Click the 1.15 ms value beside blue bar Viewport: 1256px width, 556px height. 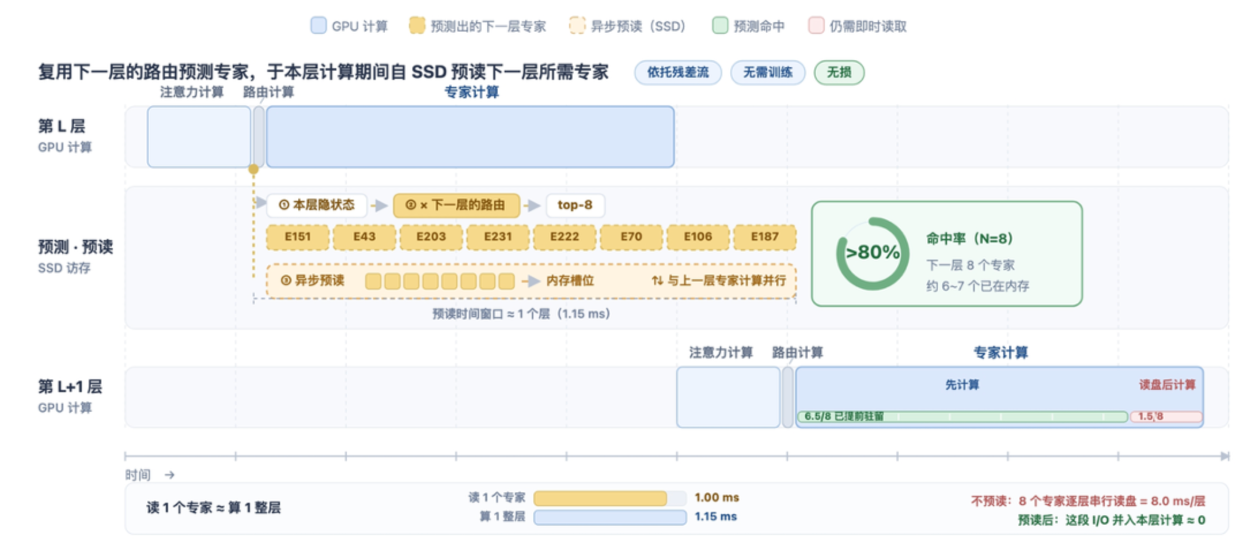point(715,517)
